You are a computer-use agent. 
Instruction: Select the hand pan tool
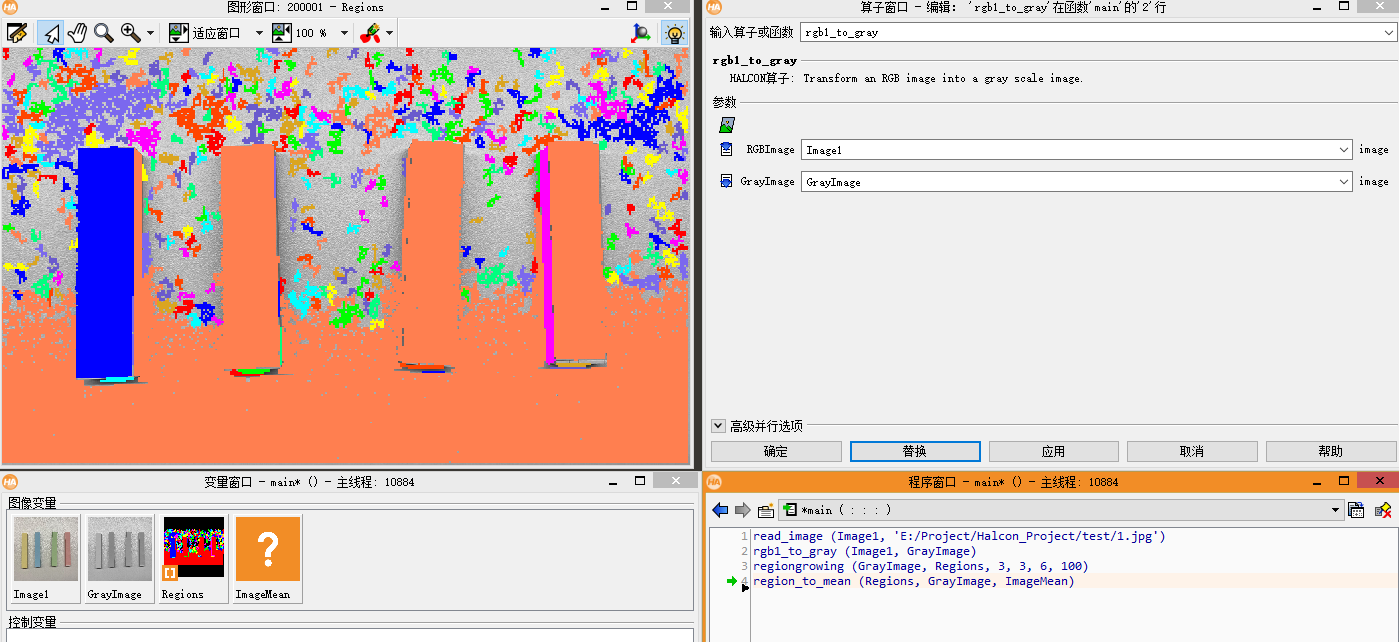pyautogui.click(x=77, y=32)
